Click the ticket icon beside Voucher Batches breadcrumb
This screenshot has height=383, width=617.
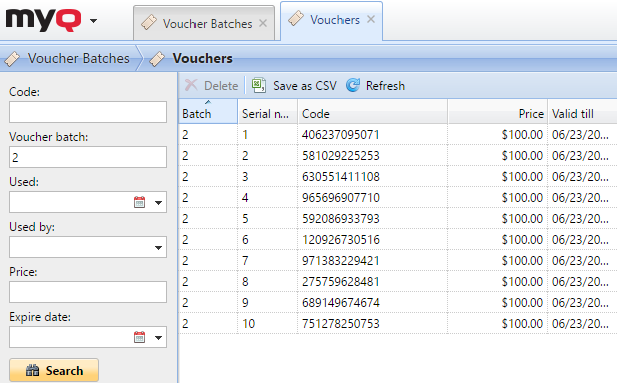(x=12, y=59)
